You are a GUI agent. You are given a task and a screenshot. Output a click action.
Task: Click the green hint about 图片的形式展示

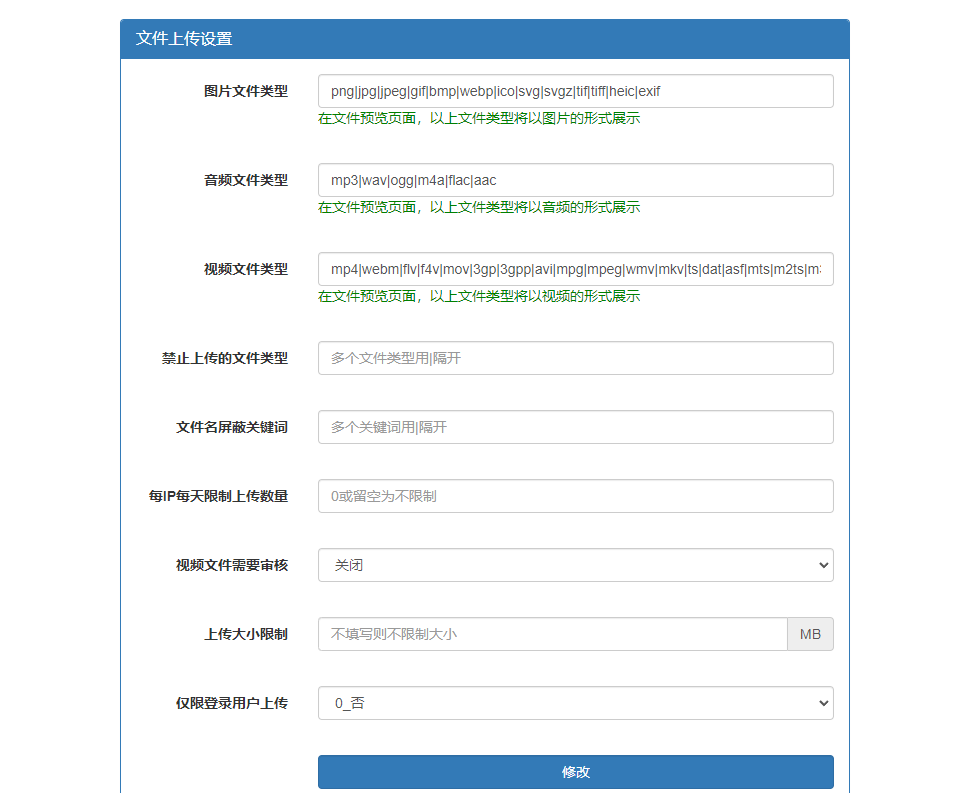(x=479, y=119)
